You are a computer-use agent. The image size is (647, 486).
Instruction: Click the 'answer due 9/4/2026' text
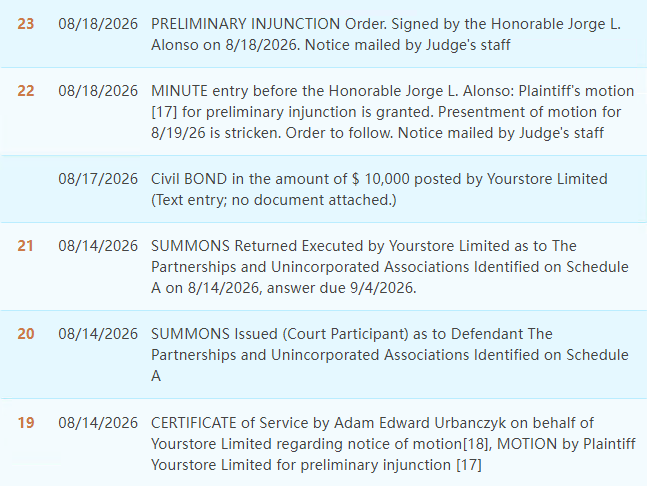tap(341, 288)
